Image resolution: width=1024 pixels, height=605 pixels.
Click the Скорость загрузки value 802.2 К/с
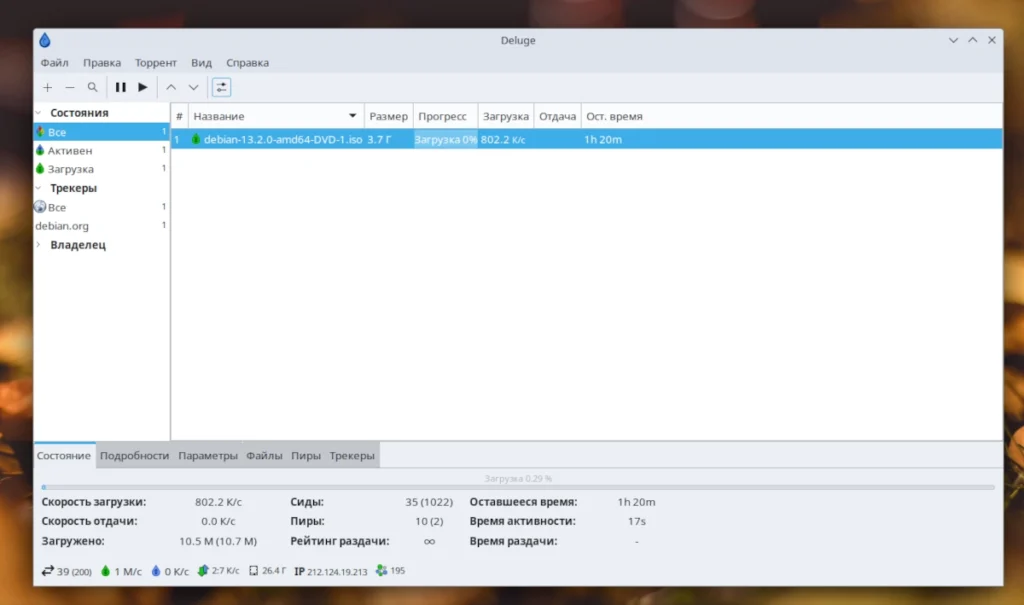(218, 502)
